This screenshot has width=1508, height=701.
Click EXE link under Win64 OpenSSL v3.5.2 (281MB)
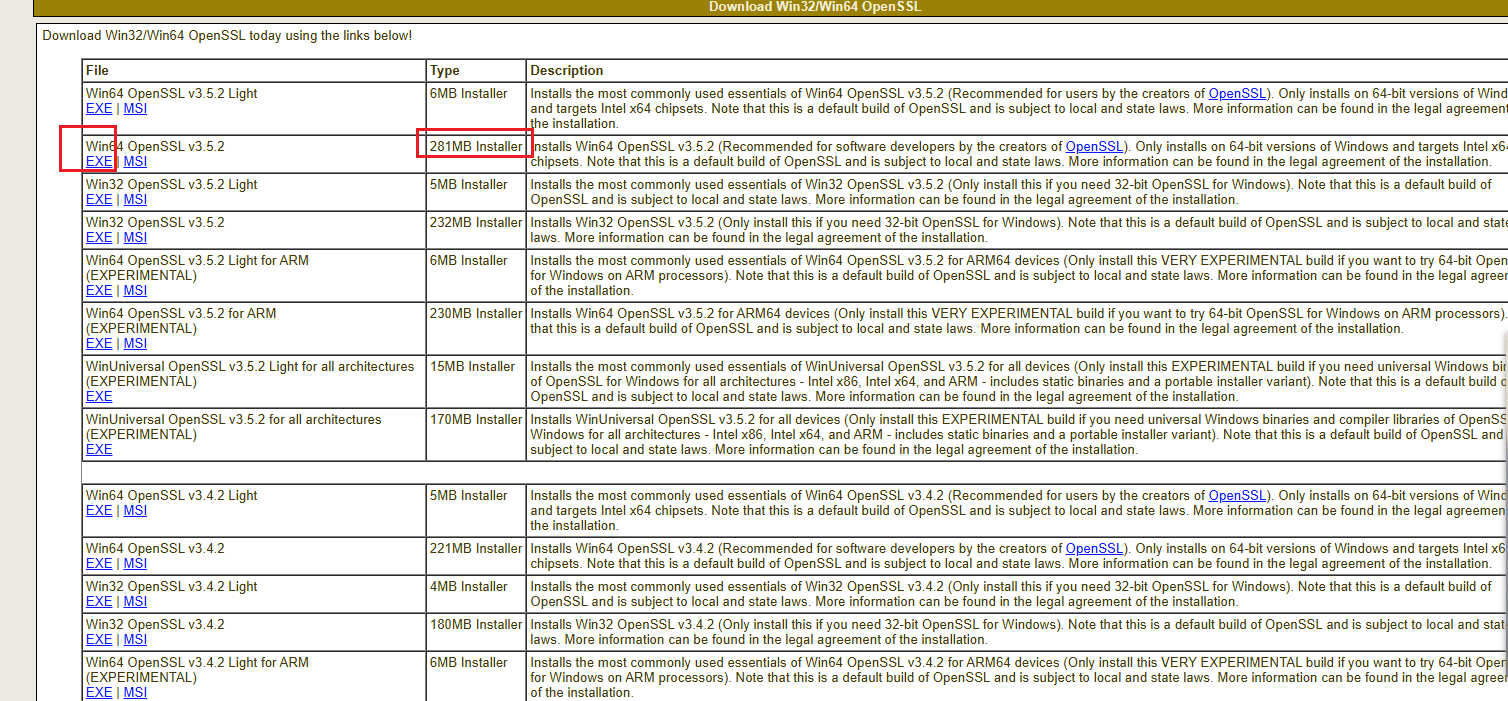click(x=99, y=161)
